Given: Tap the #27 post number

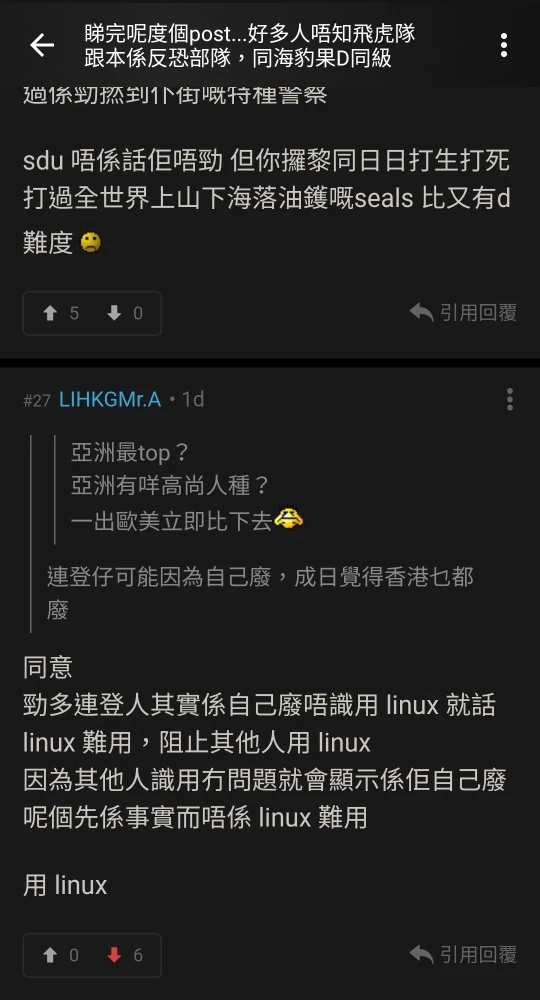Looking at the screenshot, I should (x=36, y=401).
